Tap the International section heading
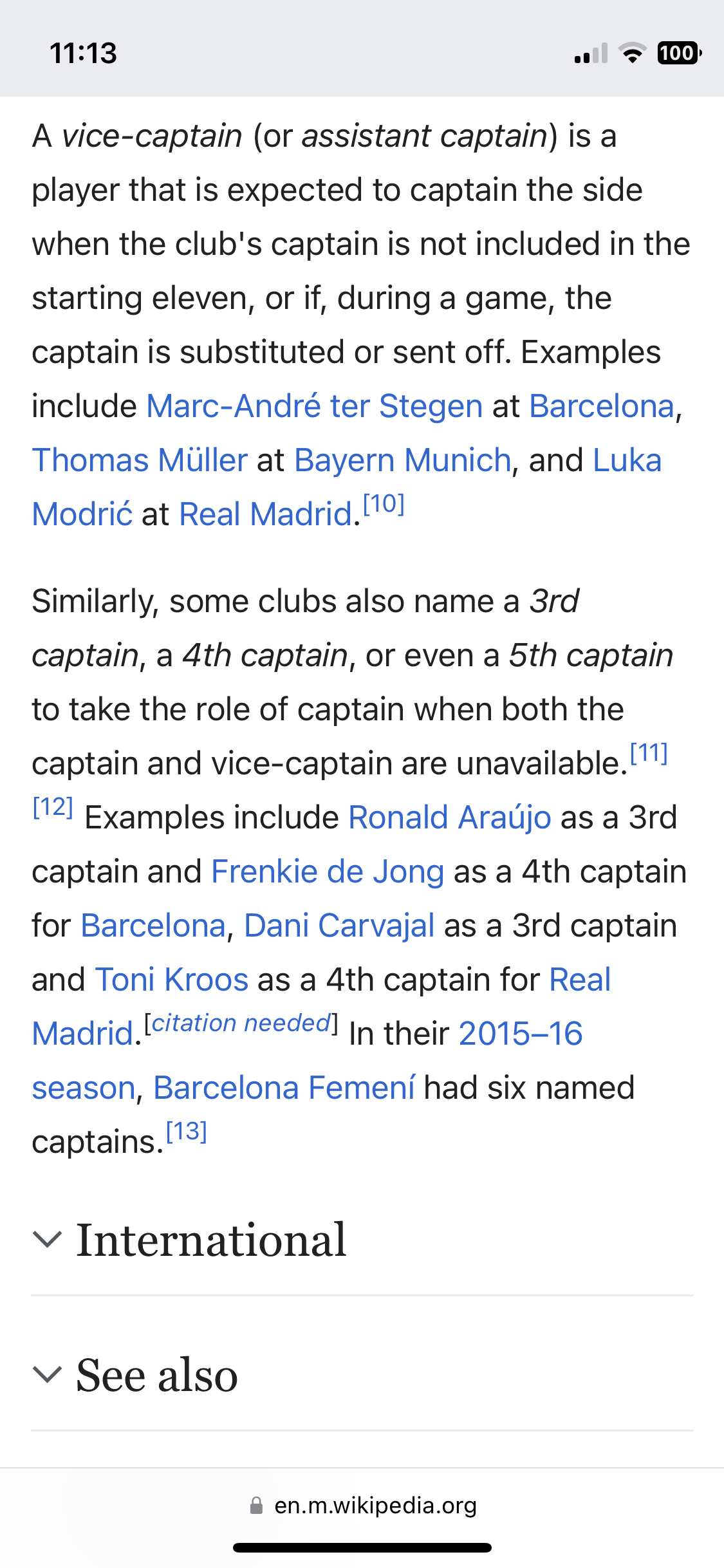This screenshot has height=1568, width=724. [x=211, y=1240]
